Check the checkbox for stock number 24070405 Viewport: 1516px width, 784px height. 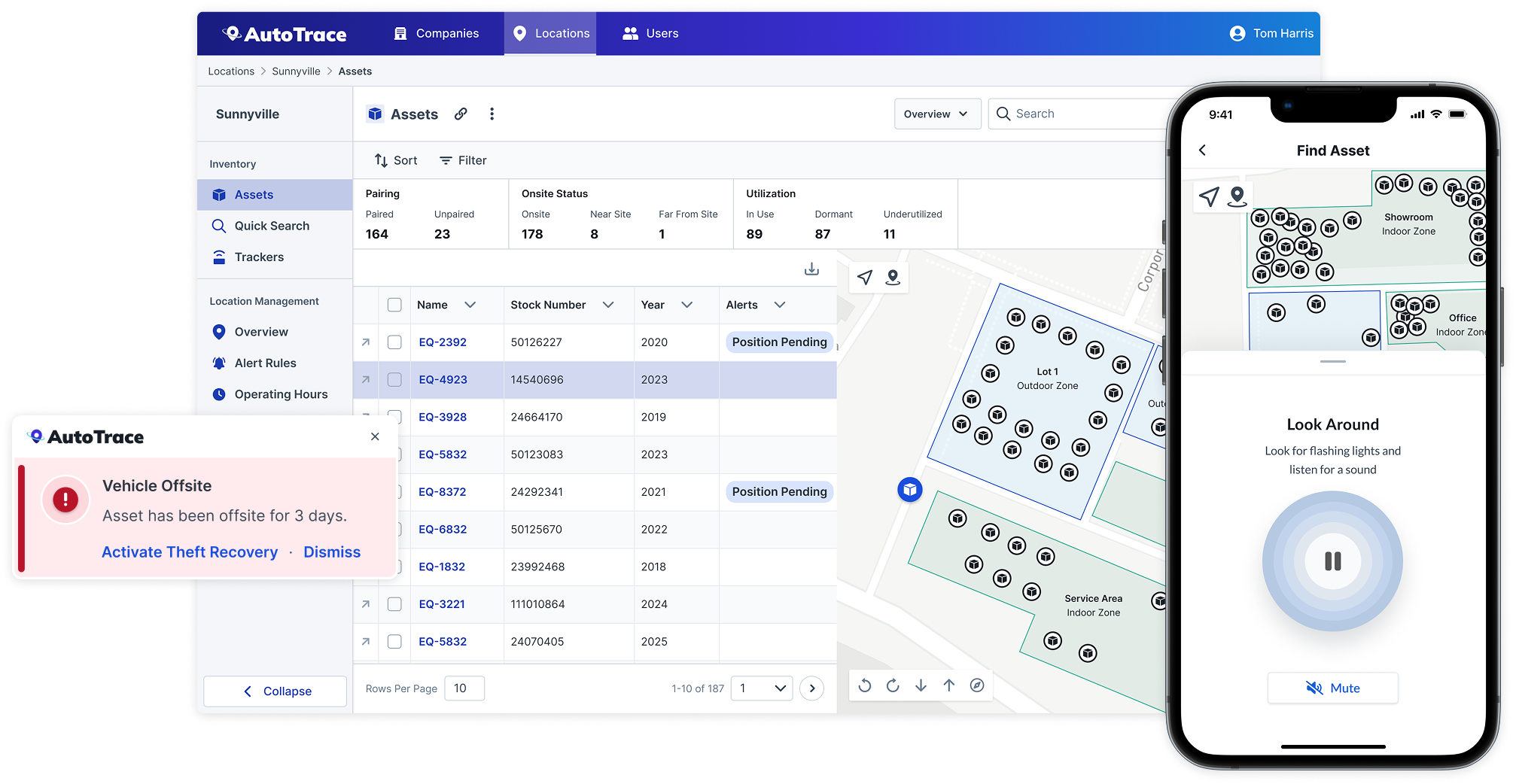(x=394, y=642)
